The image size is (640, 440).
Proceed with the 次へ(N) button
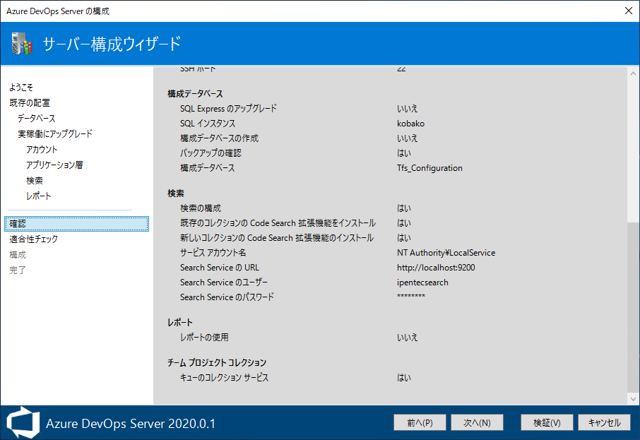pos(477,423)
